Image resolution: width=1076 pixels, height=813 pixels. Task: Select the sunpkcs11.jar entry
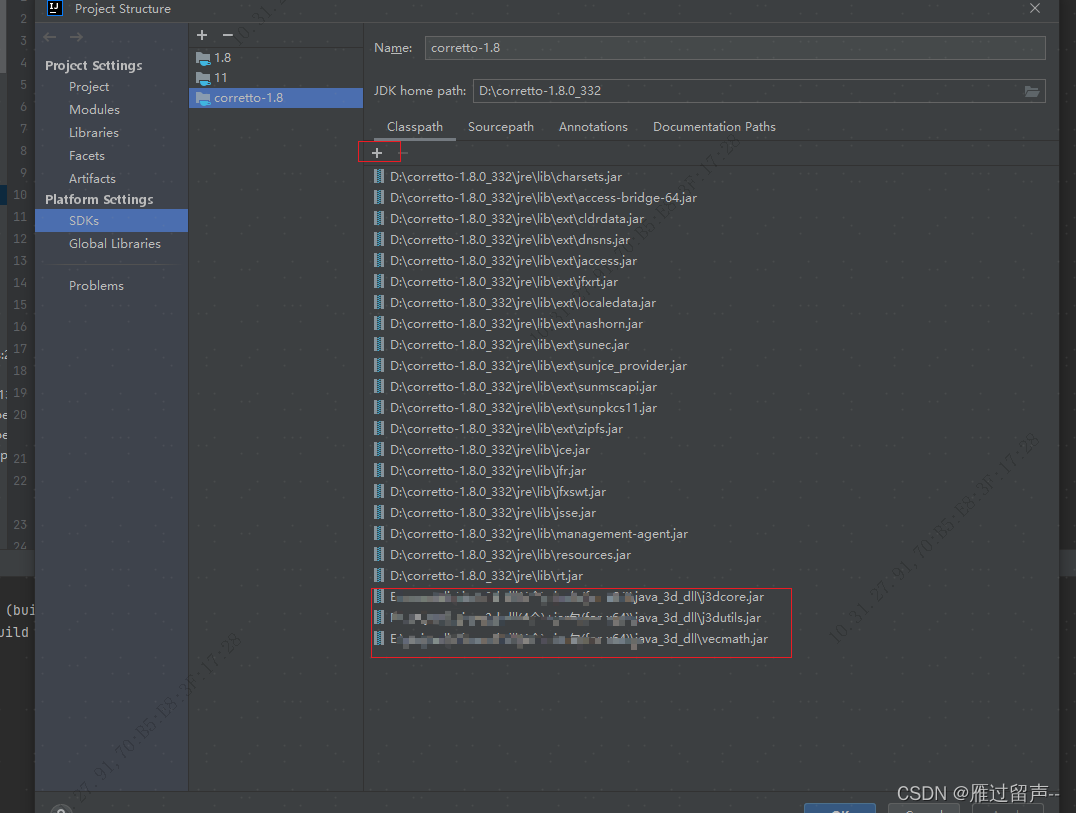click(x=711, y=408)
